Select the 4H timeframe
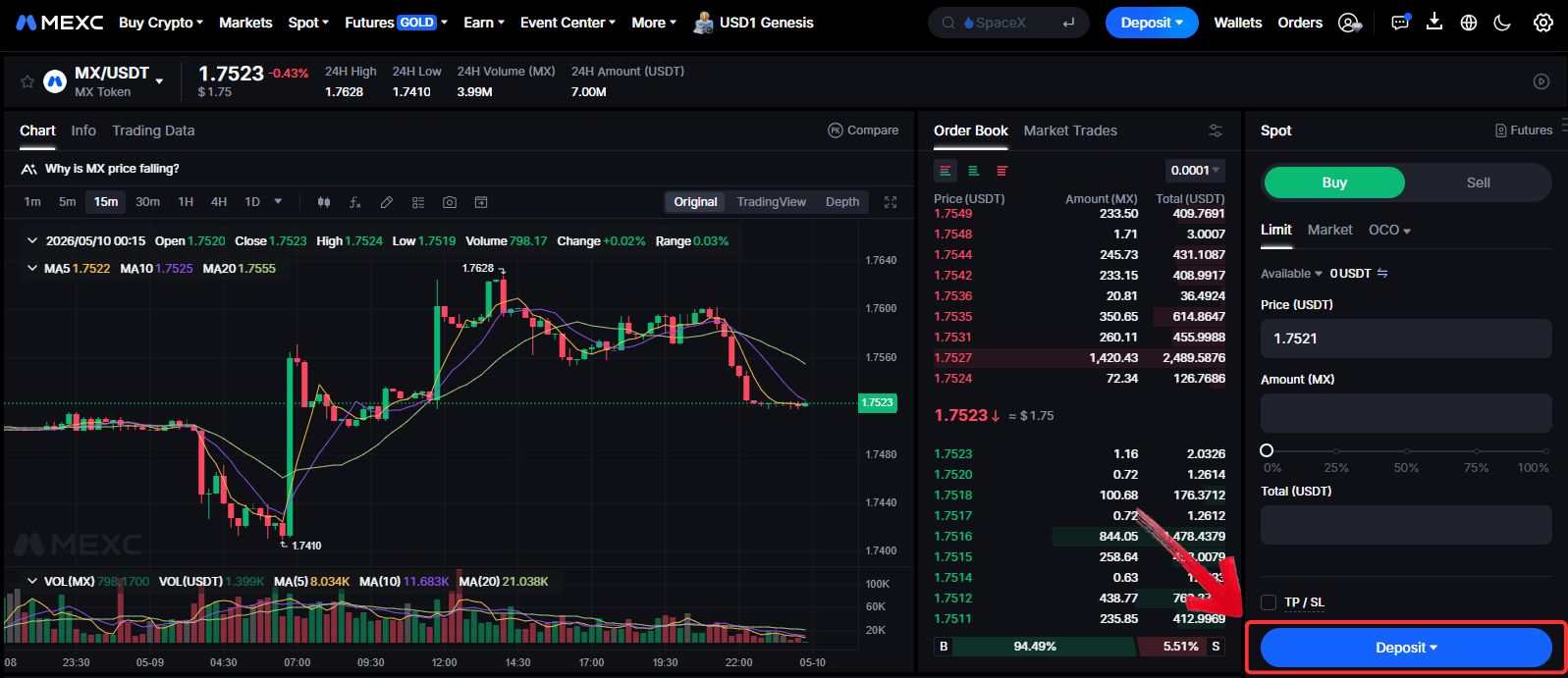 [219, 202]
